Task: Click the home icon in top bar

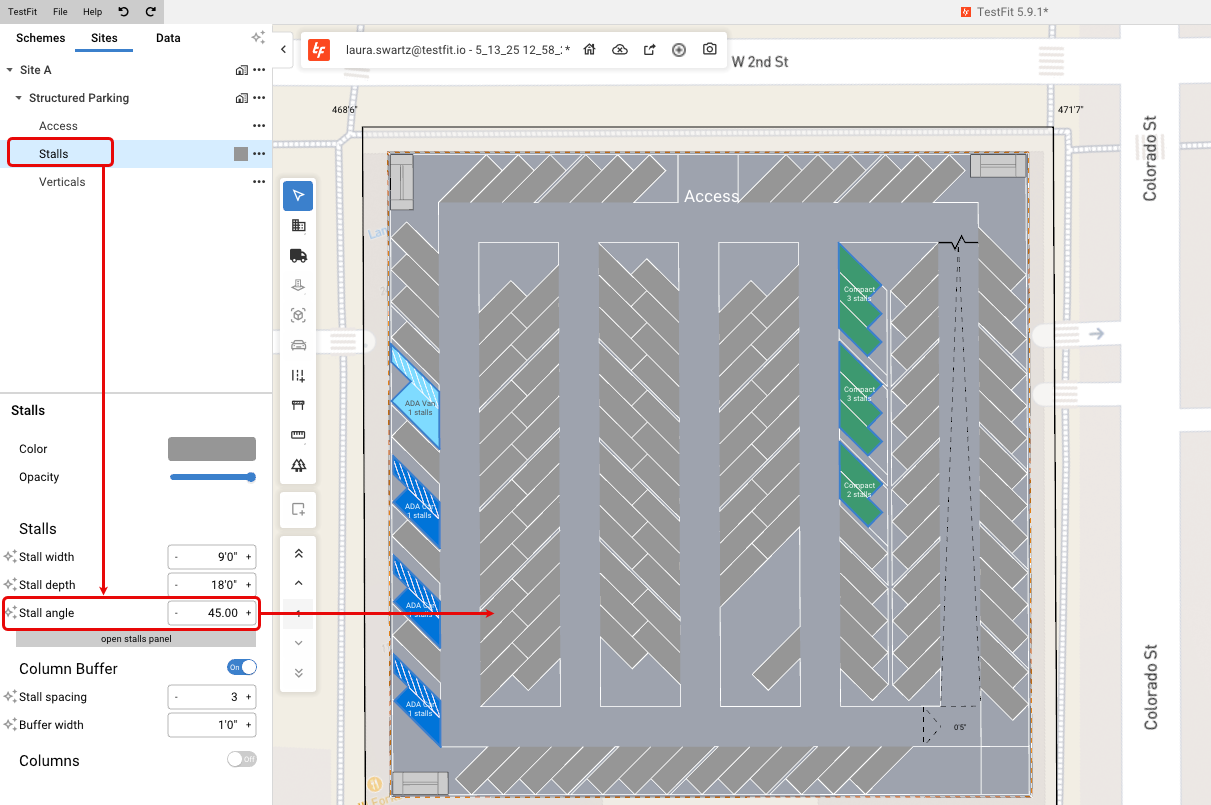Action: [590, 49]
